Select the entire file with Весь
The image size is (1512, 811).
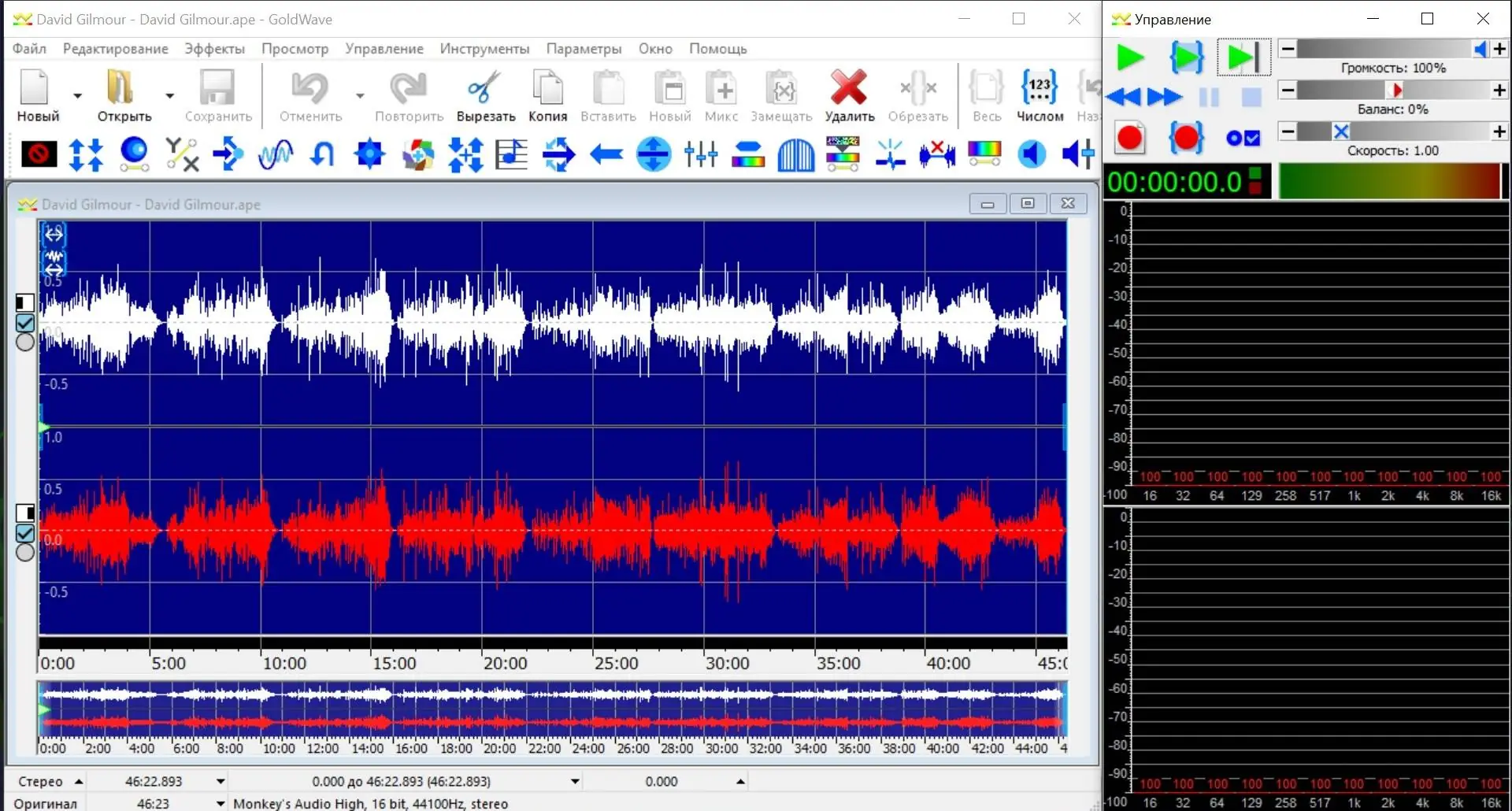[986, 94]
